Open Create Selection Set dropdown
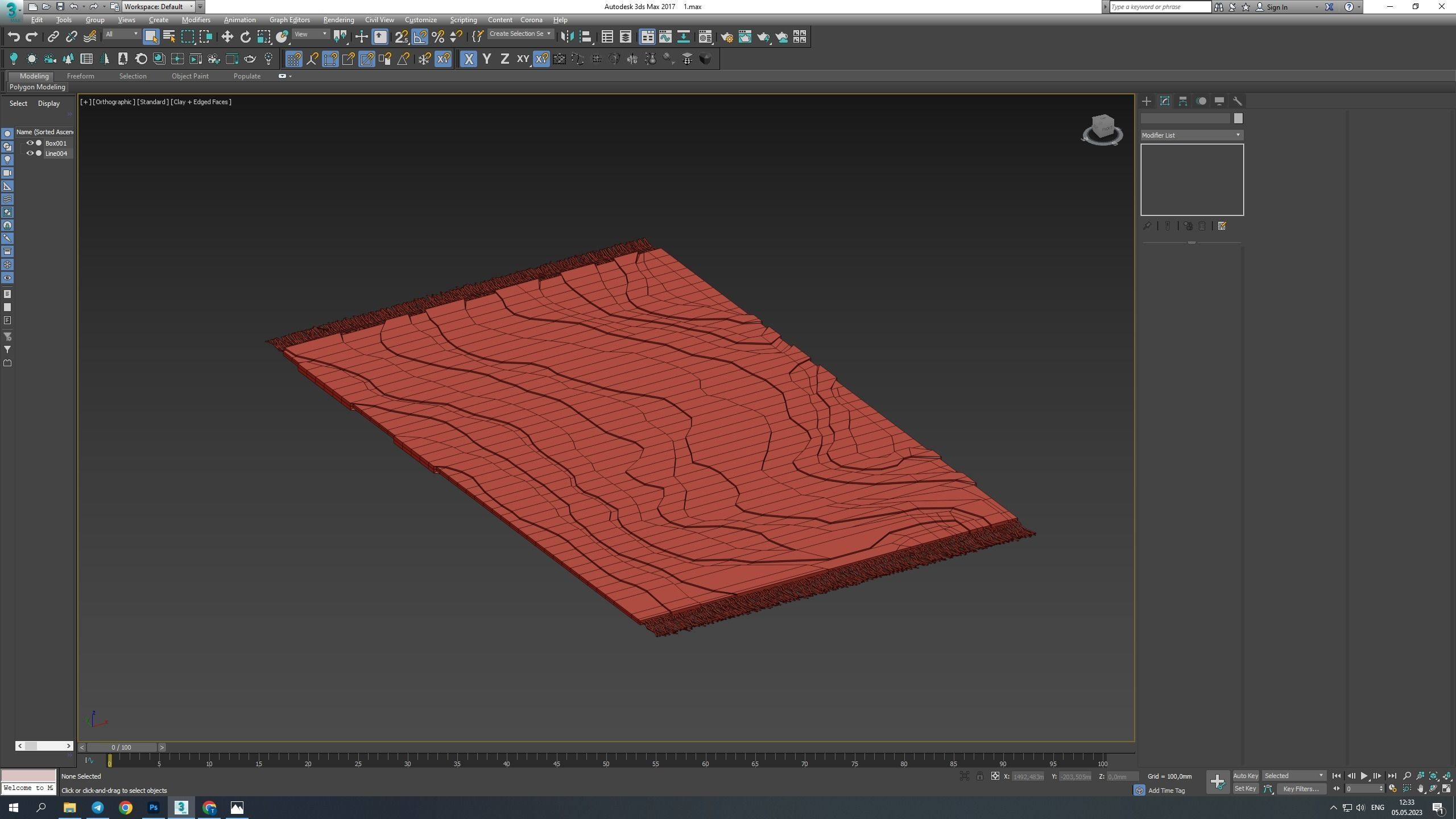This screenshot has width=1456, height=819. pos(520,34)
